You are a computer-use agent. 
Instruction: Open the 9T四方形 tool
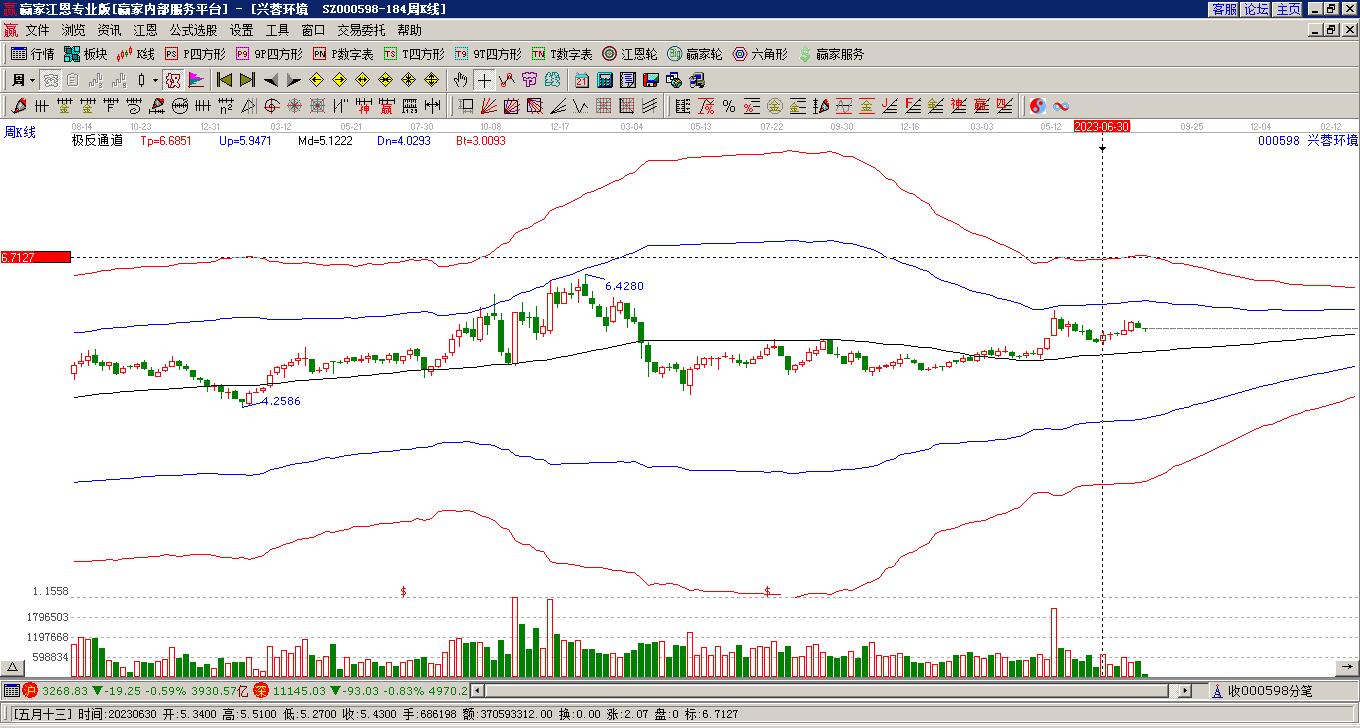pos(488,54)
